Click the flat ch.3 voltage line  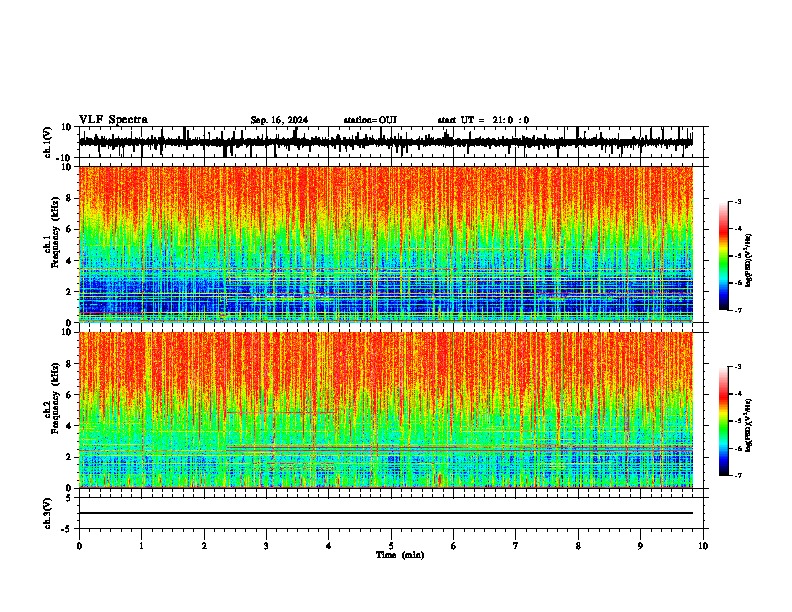click(386, 513)
